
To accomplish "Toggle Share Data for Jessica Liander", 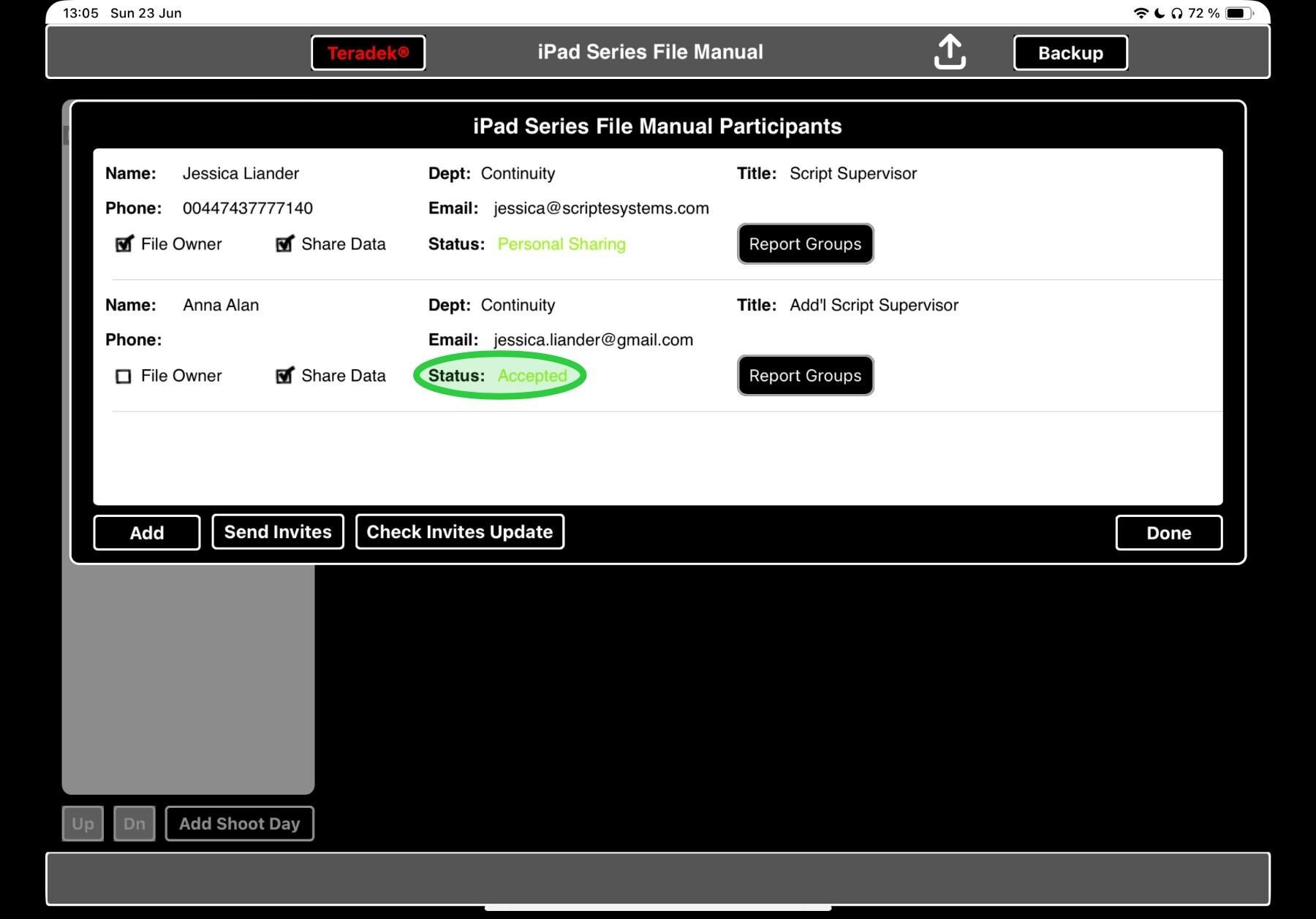I will pyautogui.click(x=284, y=243).
